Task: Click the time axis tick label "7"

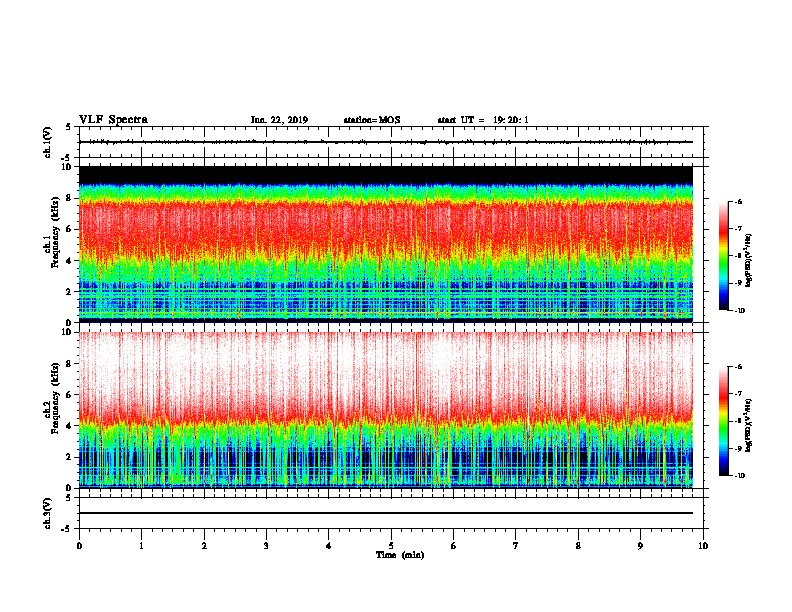Action: (516, 546)
